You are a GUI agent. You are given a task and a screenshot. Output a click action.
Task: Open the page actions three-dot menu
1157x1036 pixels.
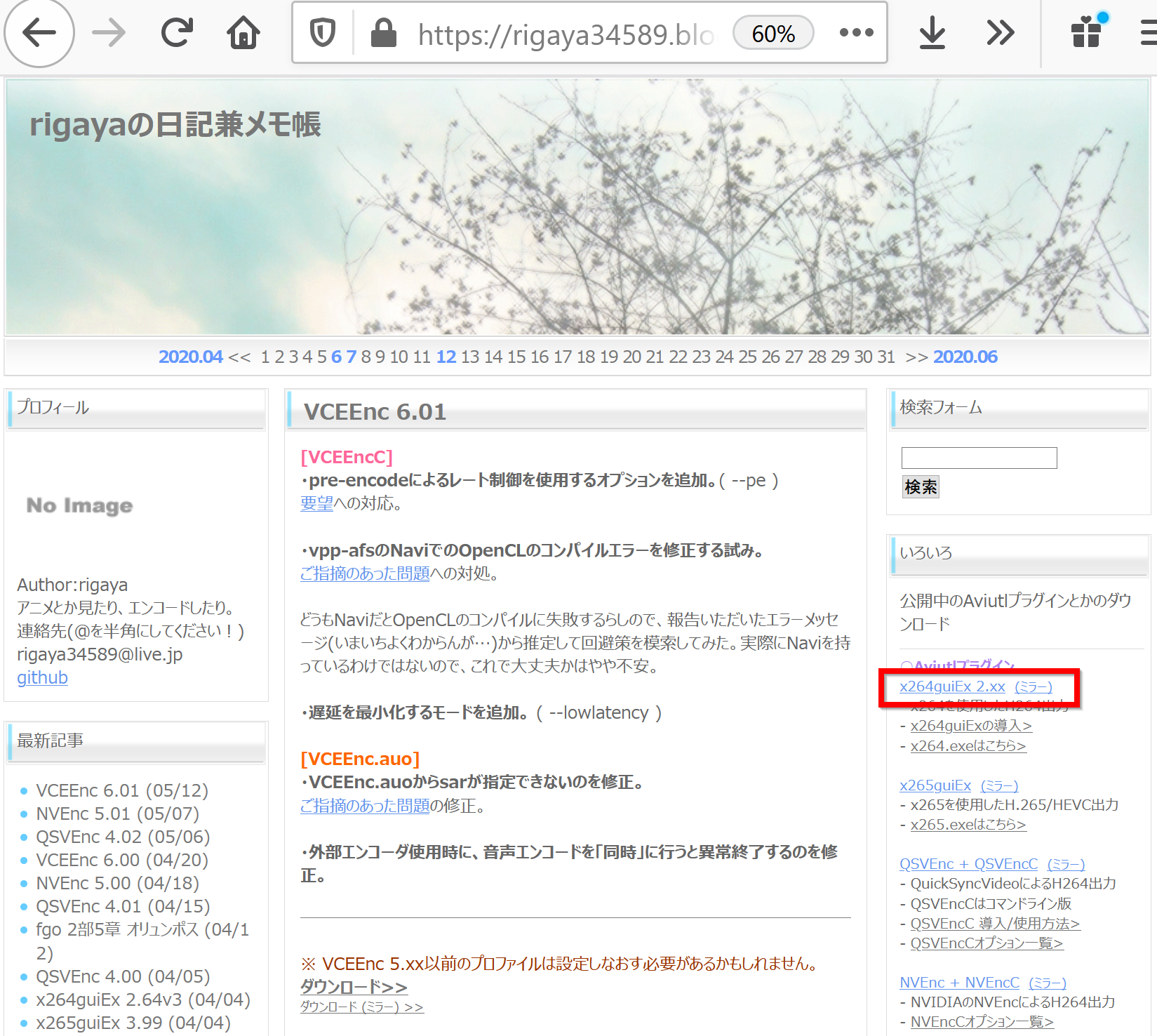coord(856,32)
